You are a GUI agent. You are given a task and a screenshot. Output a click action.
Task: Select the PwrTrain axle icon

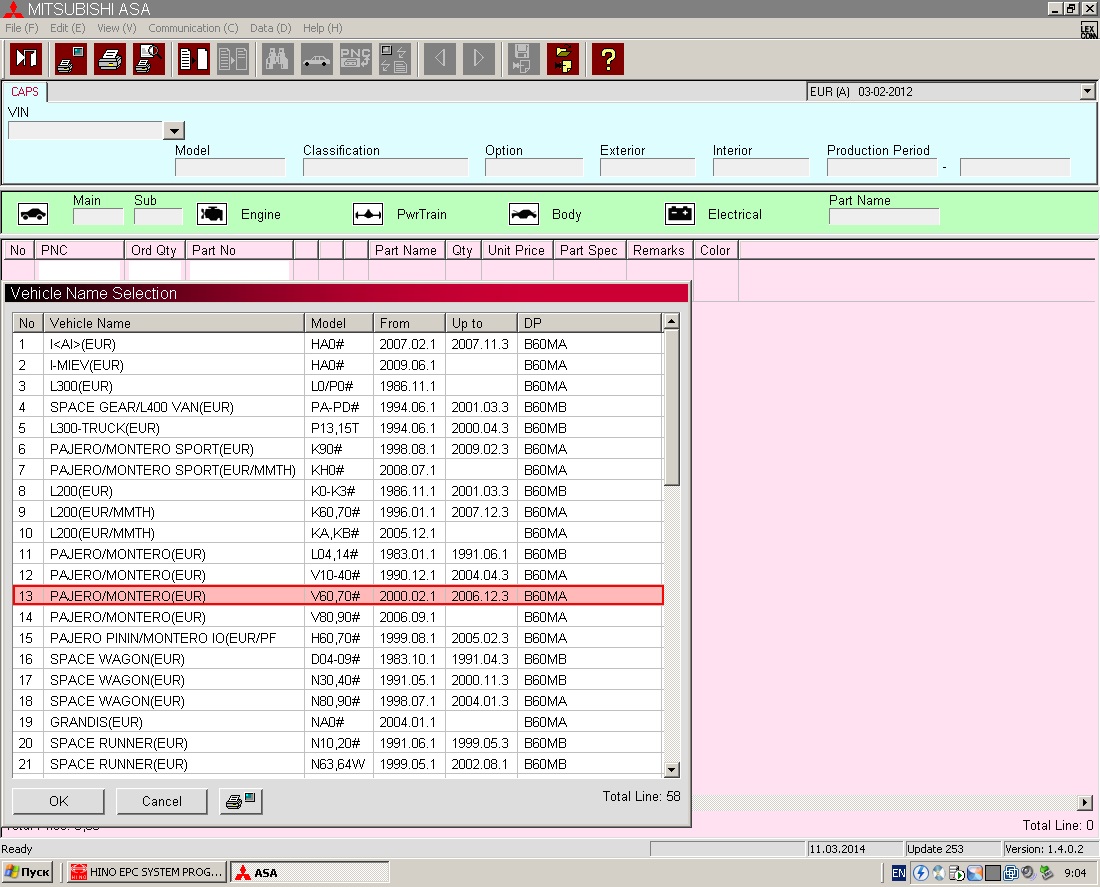coord(368,214)
